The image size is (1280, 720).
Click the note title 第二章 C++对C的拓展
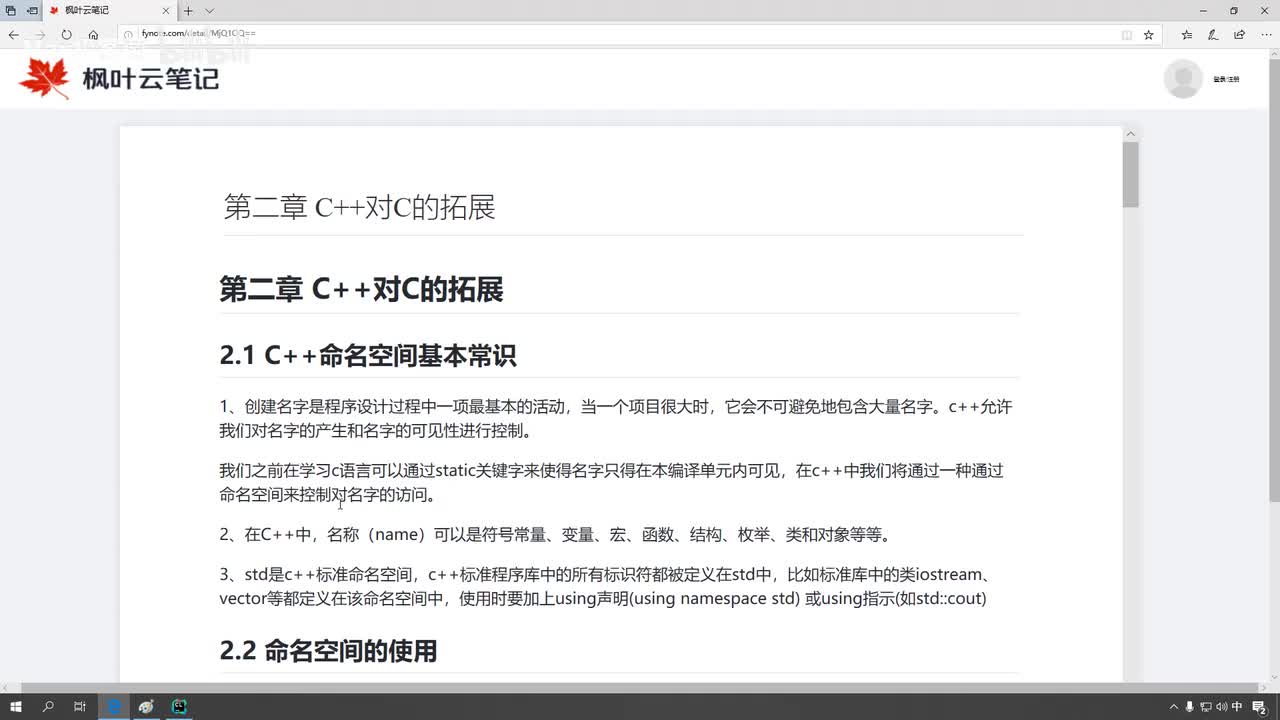(360, 207)
